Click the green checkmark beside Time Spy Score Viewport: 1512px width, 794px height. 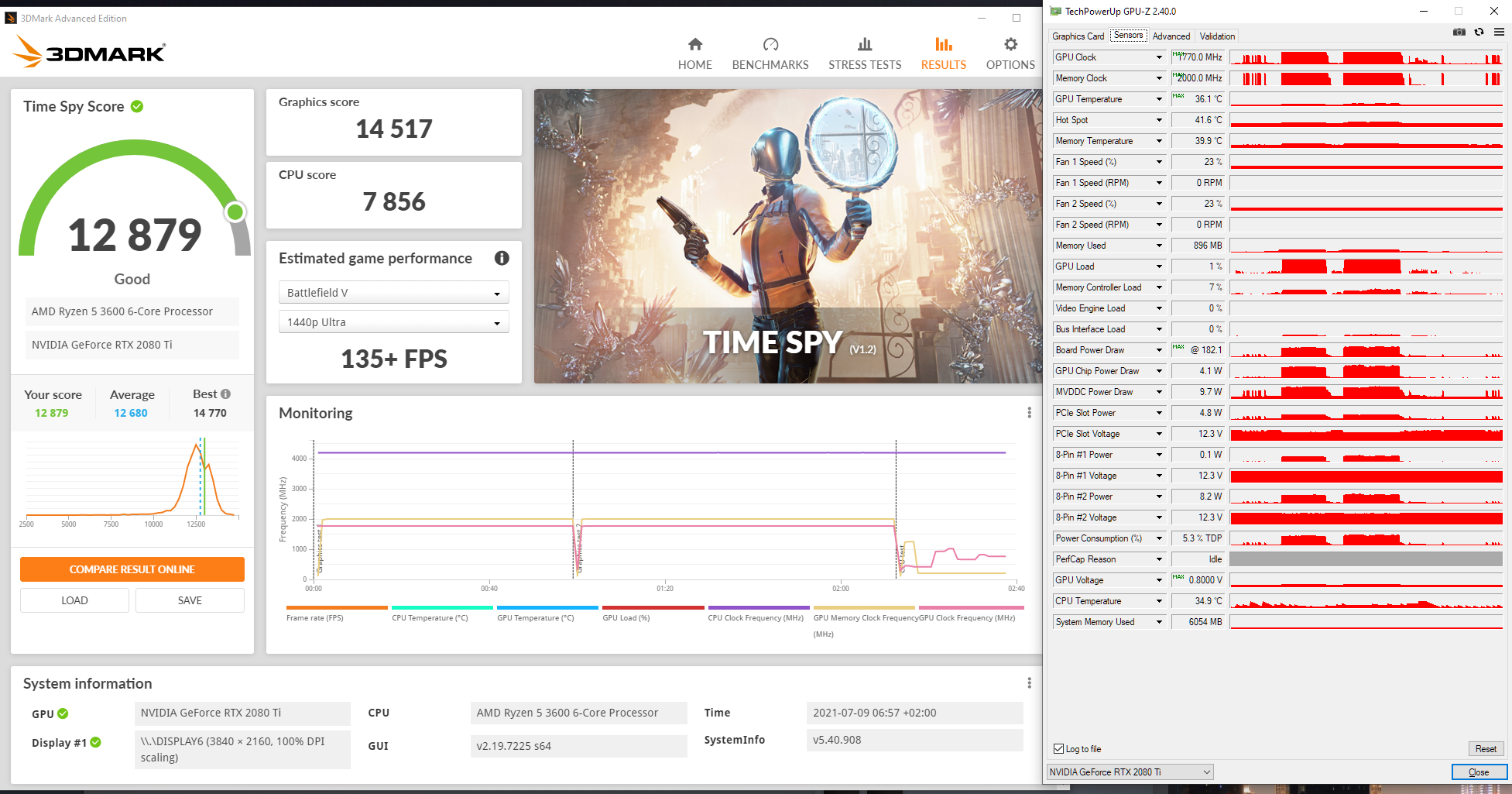pos(137,106)
